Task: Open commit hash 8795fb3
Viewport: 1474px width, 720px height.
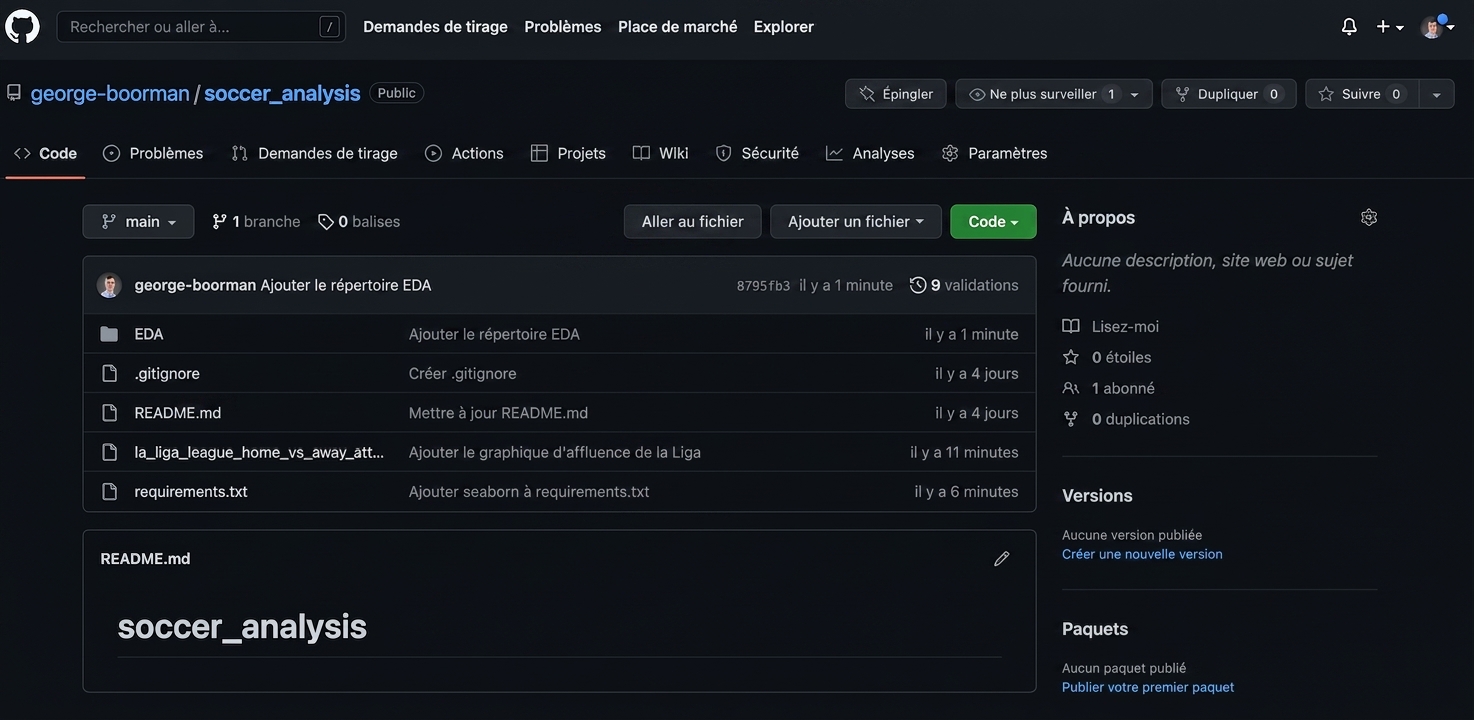Action: point(763,286)
